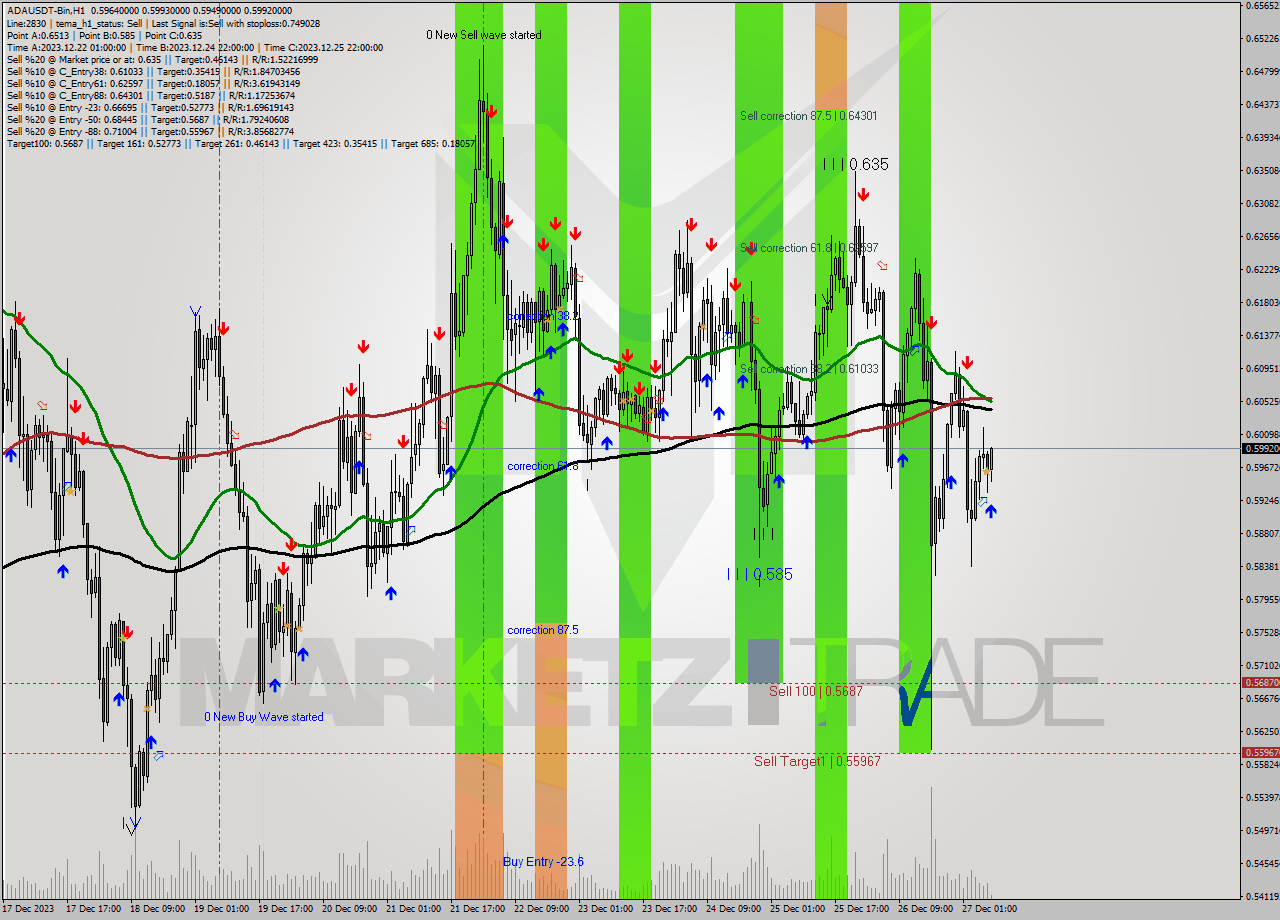Image resolution: width=1280 pixels, height=920 pixels.
Task: Click the 0.6052 price axis value
Action: pyautogui.click(x=1263, y=401)
